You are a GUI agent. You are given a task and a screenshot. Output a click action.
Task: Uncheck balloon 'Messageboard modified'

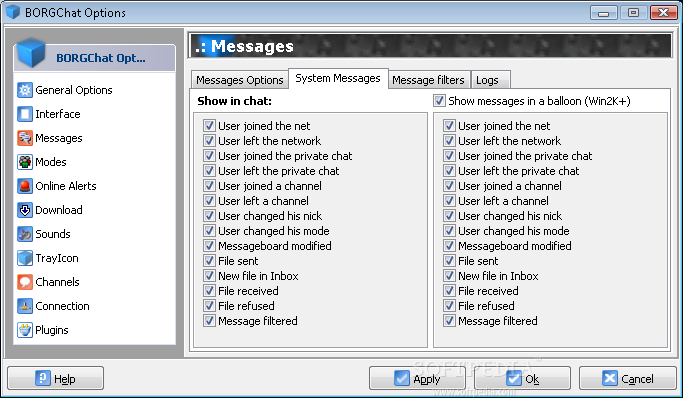point(449,246)
